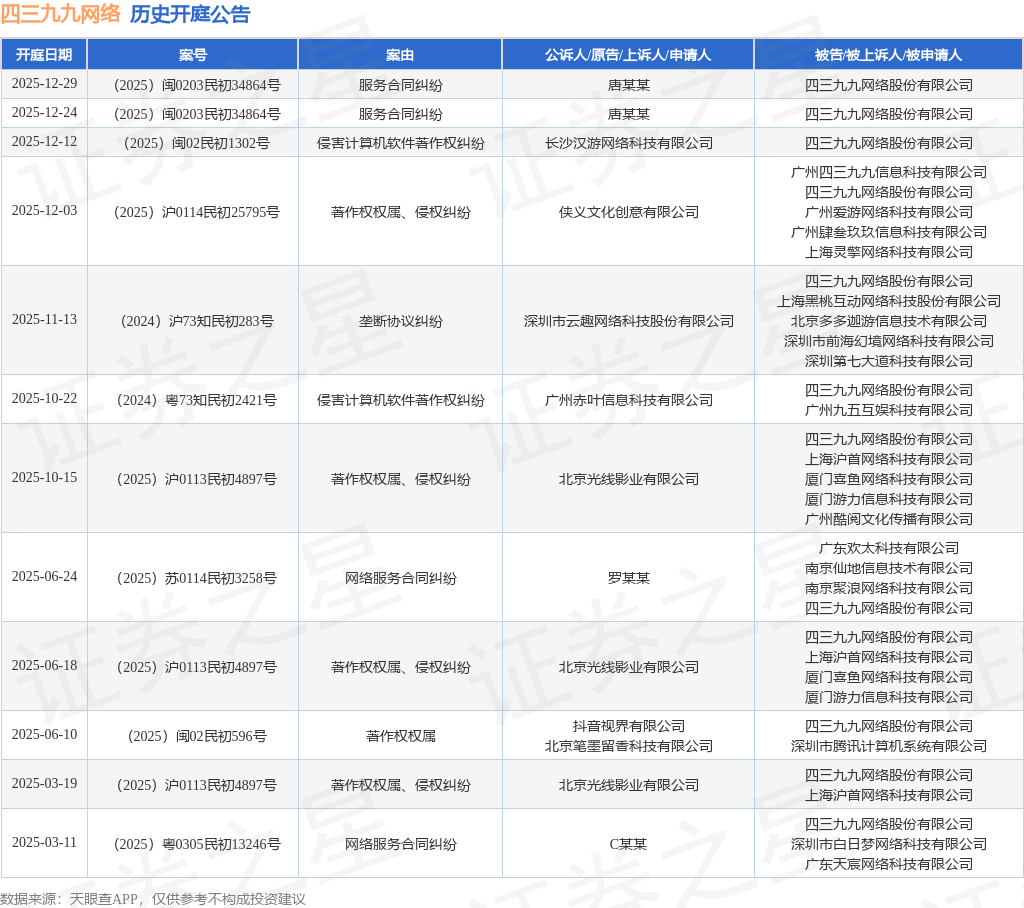Click case number (2025)沪0114民初25795号

click(x=197, y=212)
